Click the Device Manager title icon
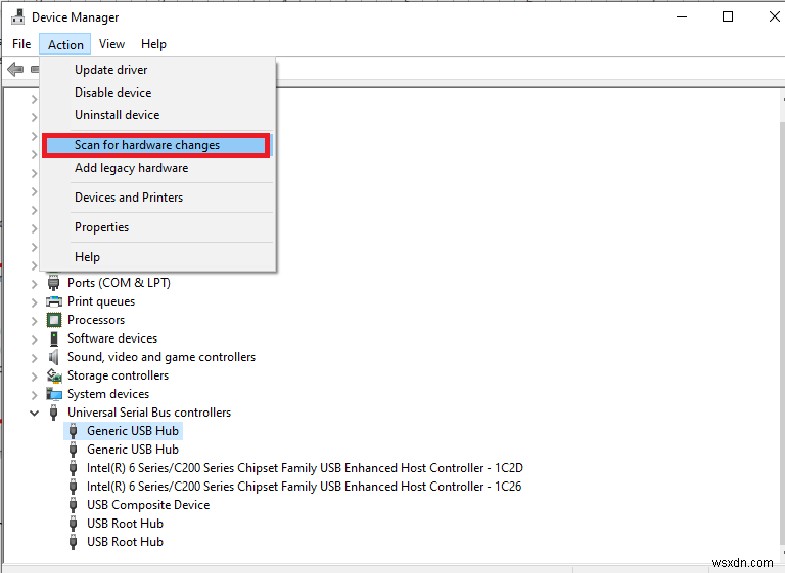This screenshot has height=573, width=785. point(18,17)
